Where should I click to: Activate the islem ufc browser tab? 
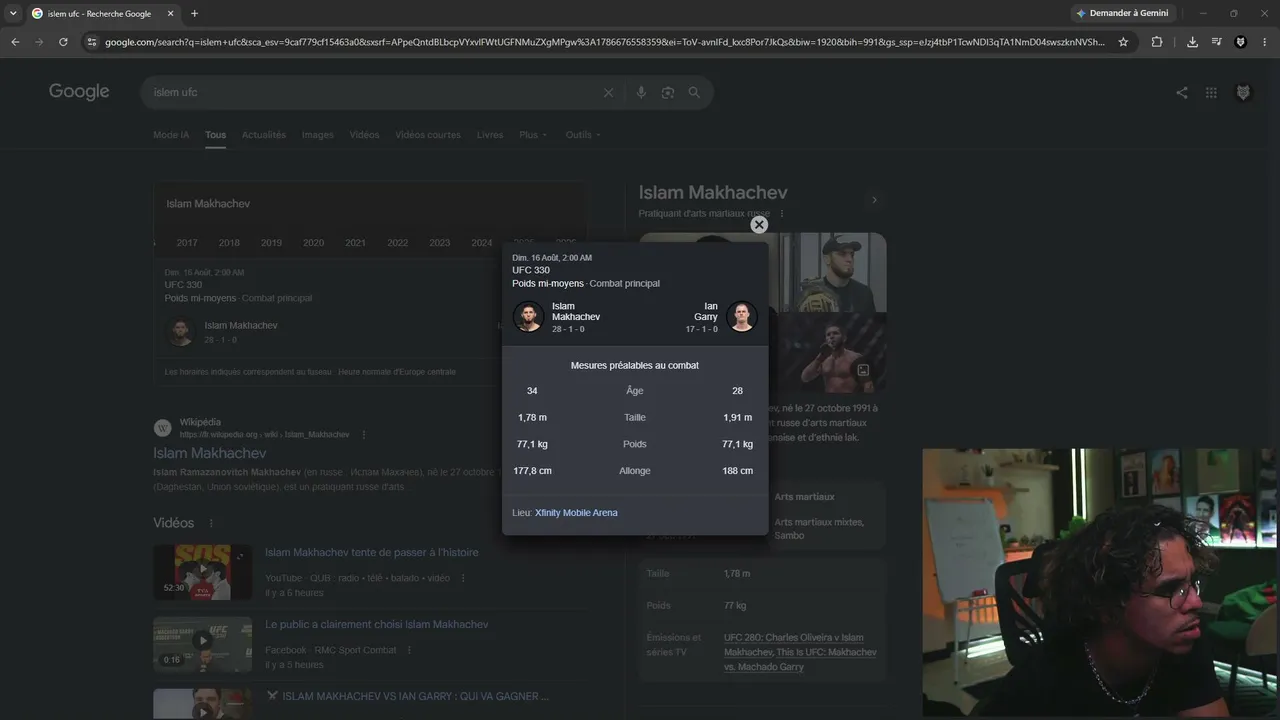point(102,14)
